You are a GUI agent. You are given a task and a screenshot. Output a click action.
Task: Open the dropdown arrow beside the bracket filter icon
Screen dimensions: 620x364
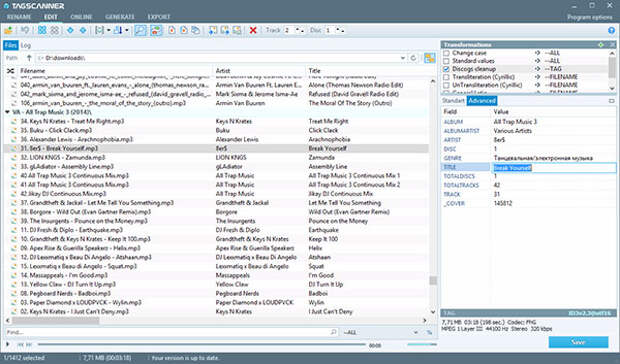pos(108,30)
